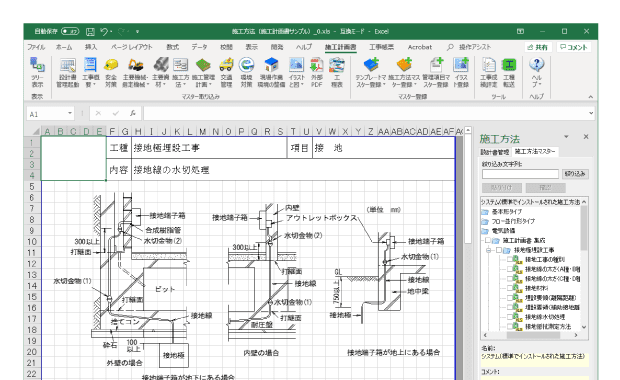620x380 pixels.
Task: Click the 絞り込み文字列 text input field
Action: click(x=520, y=174)
